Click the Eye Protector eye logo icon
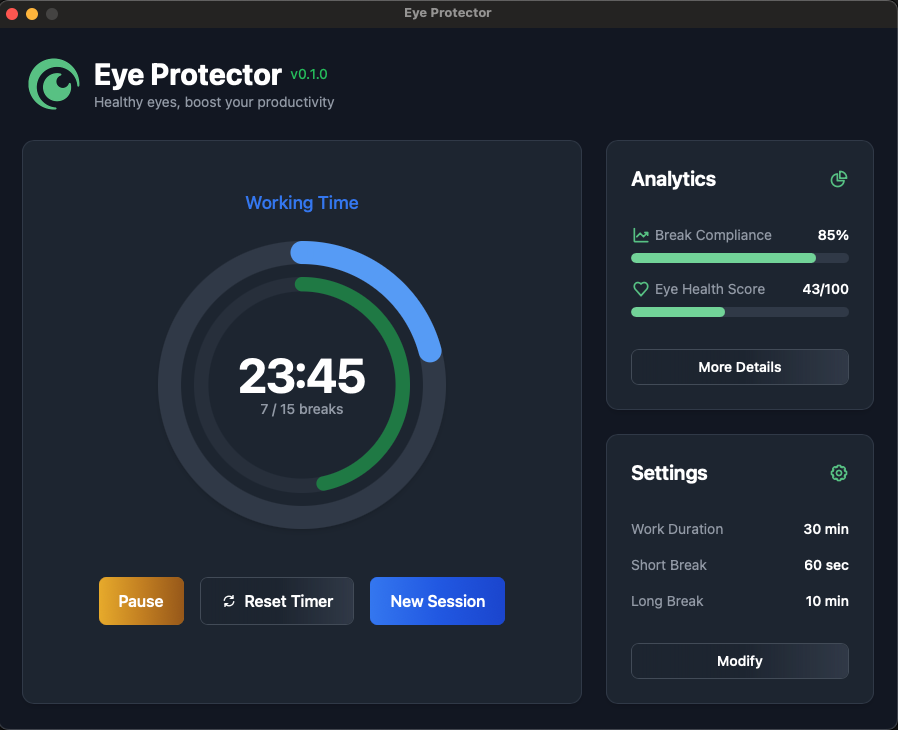This screenshot has height=730, width=898. [x=53, y=84]
